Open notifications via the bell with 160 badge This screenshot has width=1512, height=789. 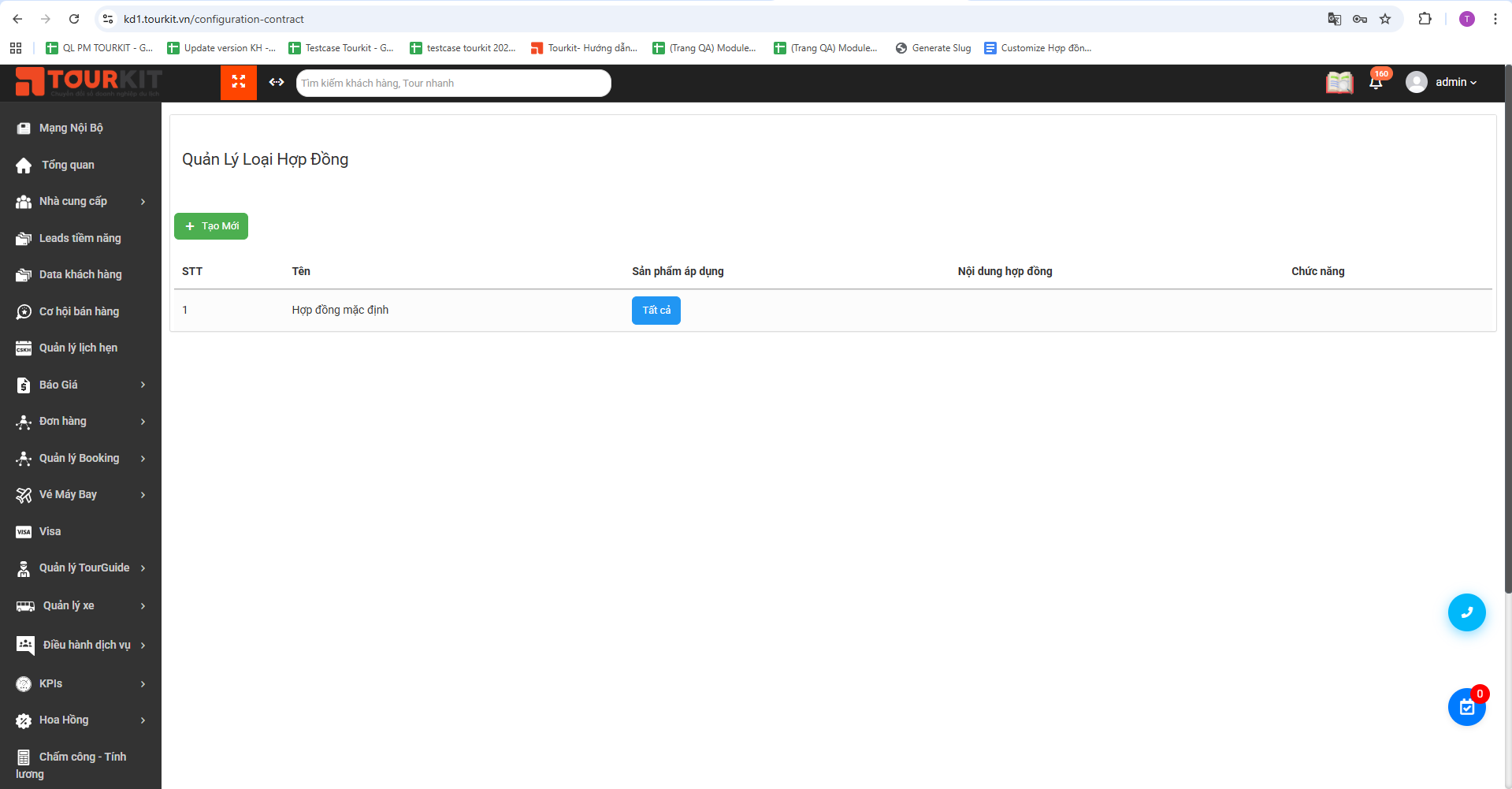coord(1376,82)
